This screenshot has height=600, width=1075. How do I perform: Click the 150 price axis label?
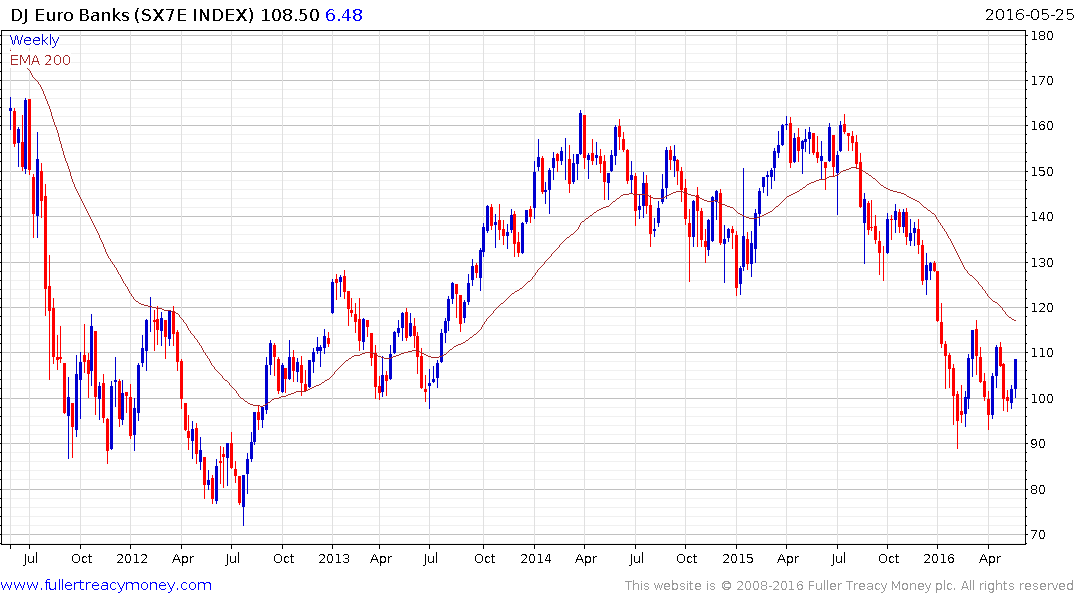[x=1042, y=171]
